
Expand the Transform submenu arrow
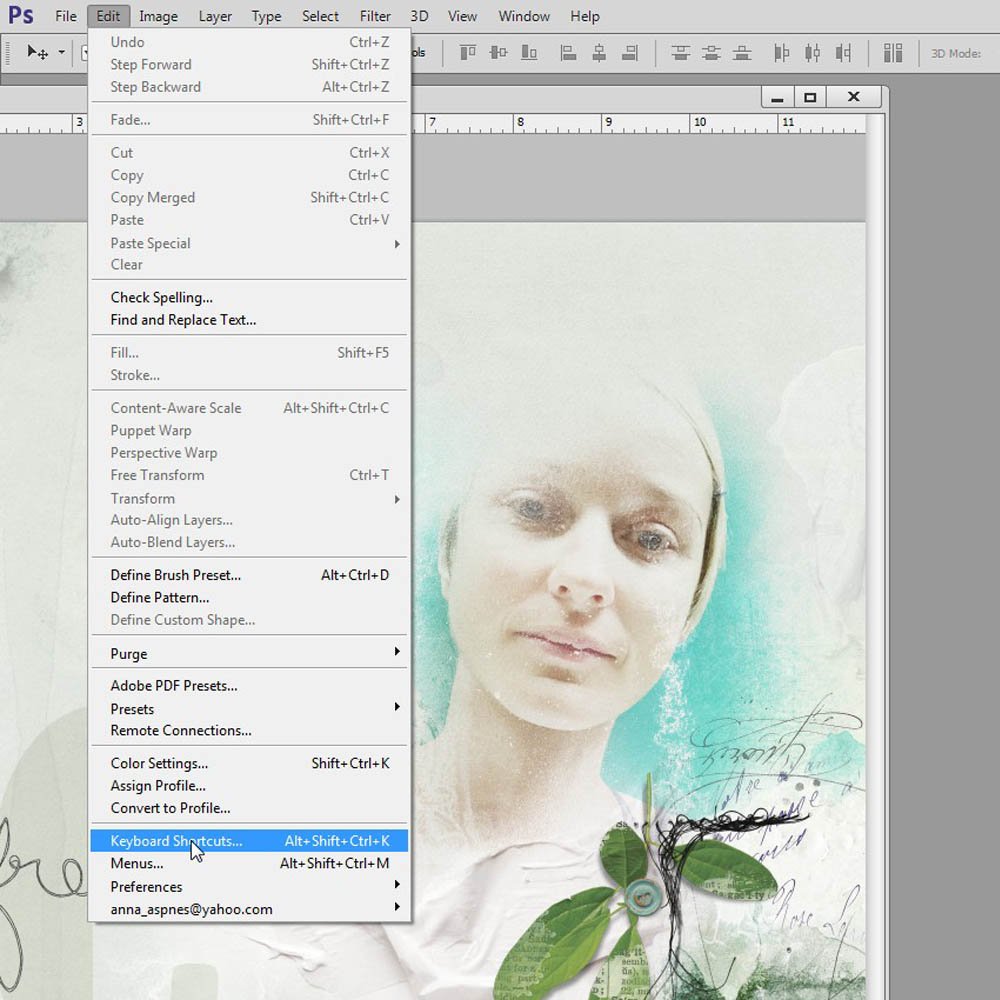click(x=397, y=499)
